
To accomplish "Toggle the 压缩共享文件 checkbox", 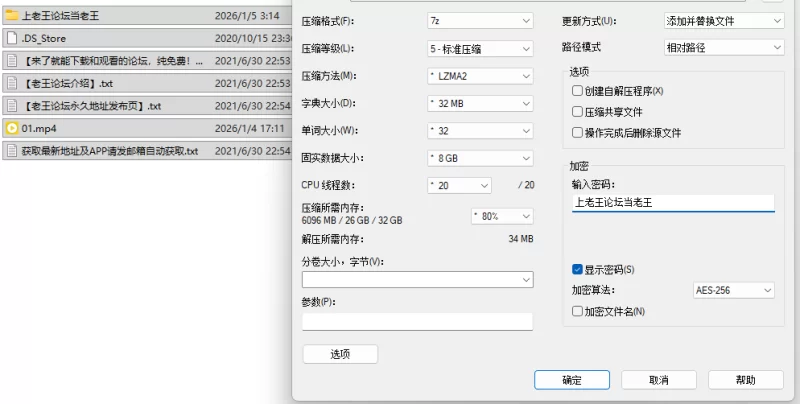I will tap(577, 112).
